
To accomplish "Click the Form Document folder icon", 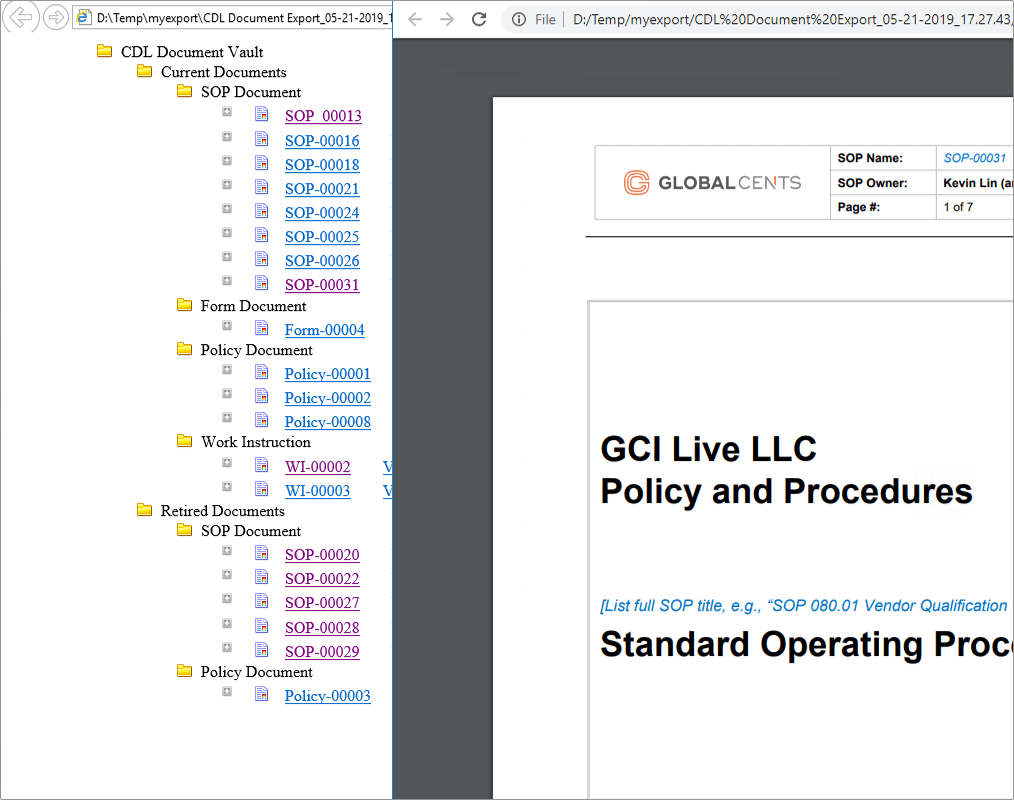I will (184, 305).
